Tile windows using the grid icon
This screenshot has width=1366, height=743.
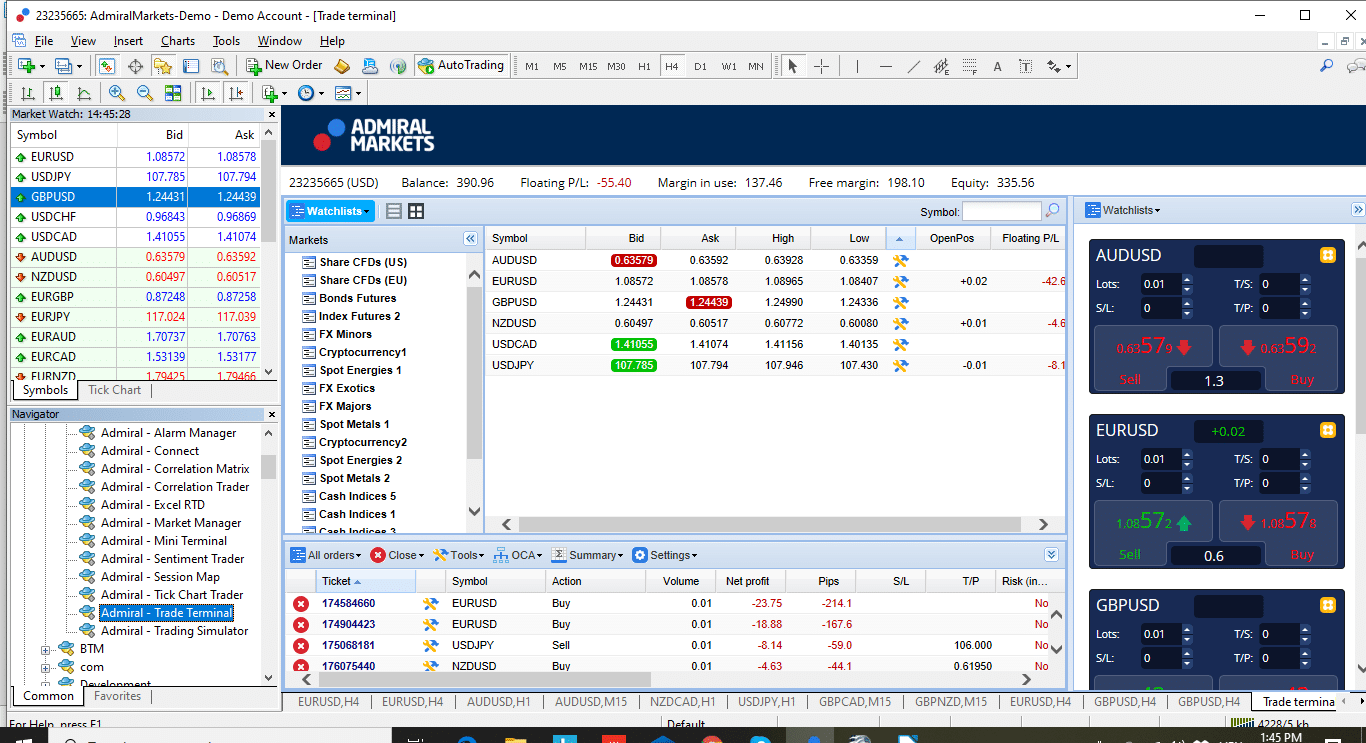173,93
